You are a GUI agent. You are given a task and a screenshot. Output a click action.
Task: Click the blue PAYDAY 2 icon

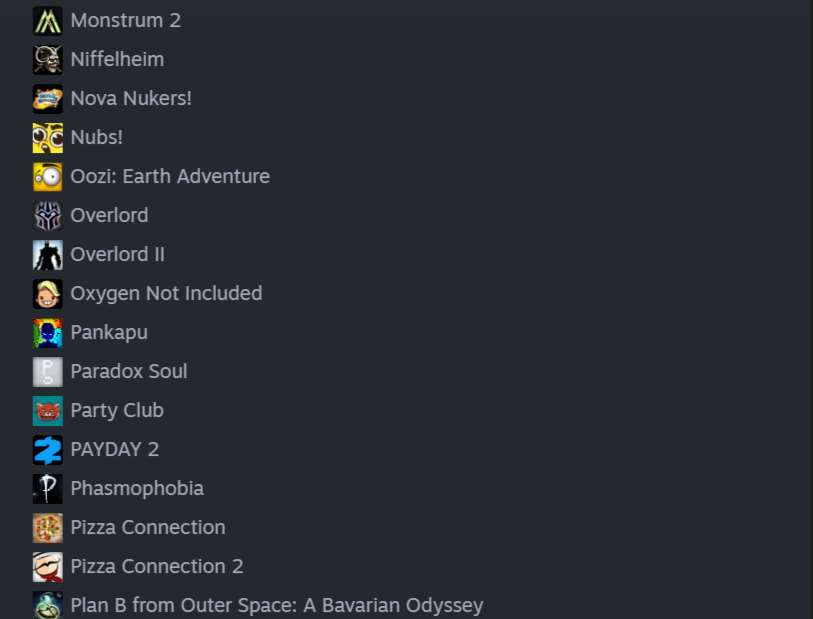click(x=48, y=450)
